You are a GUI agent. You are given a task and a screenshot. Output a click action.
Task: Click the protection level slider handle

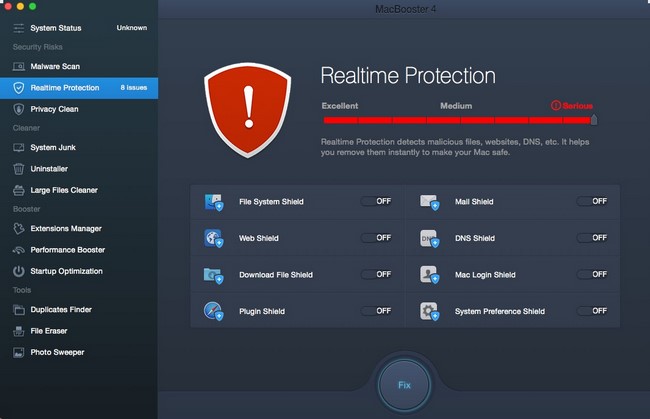point(594,120)
